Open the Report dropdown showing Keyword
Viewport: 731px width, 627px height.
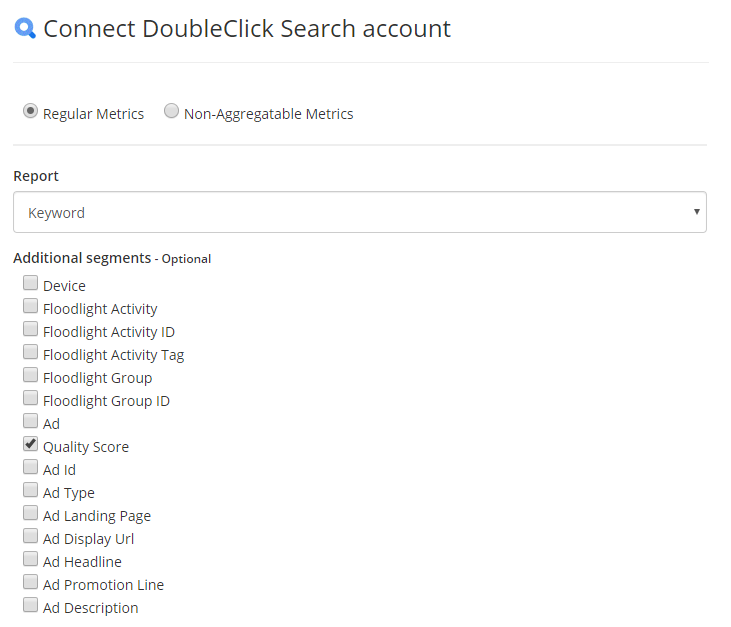(x=359, y=212)
